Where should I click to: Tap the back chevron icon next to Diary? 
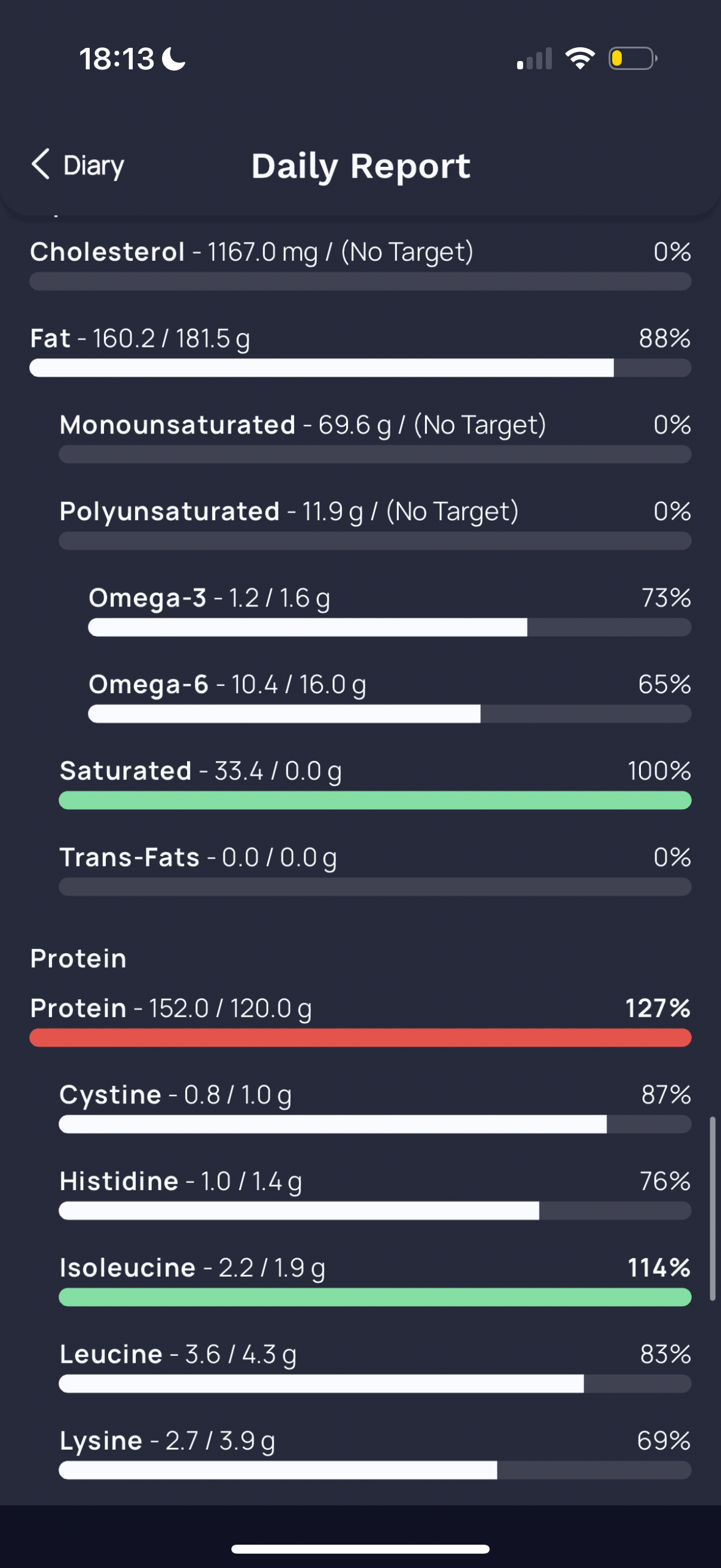[41, 164]
